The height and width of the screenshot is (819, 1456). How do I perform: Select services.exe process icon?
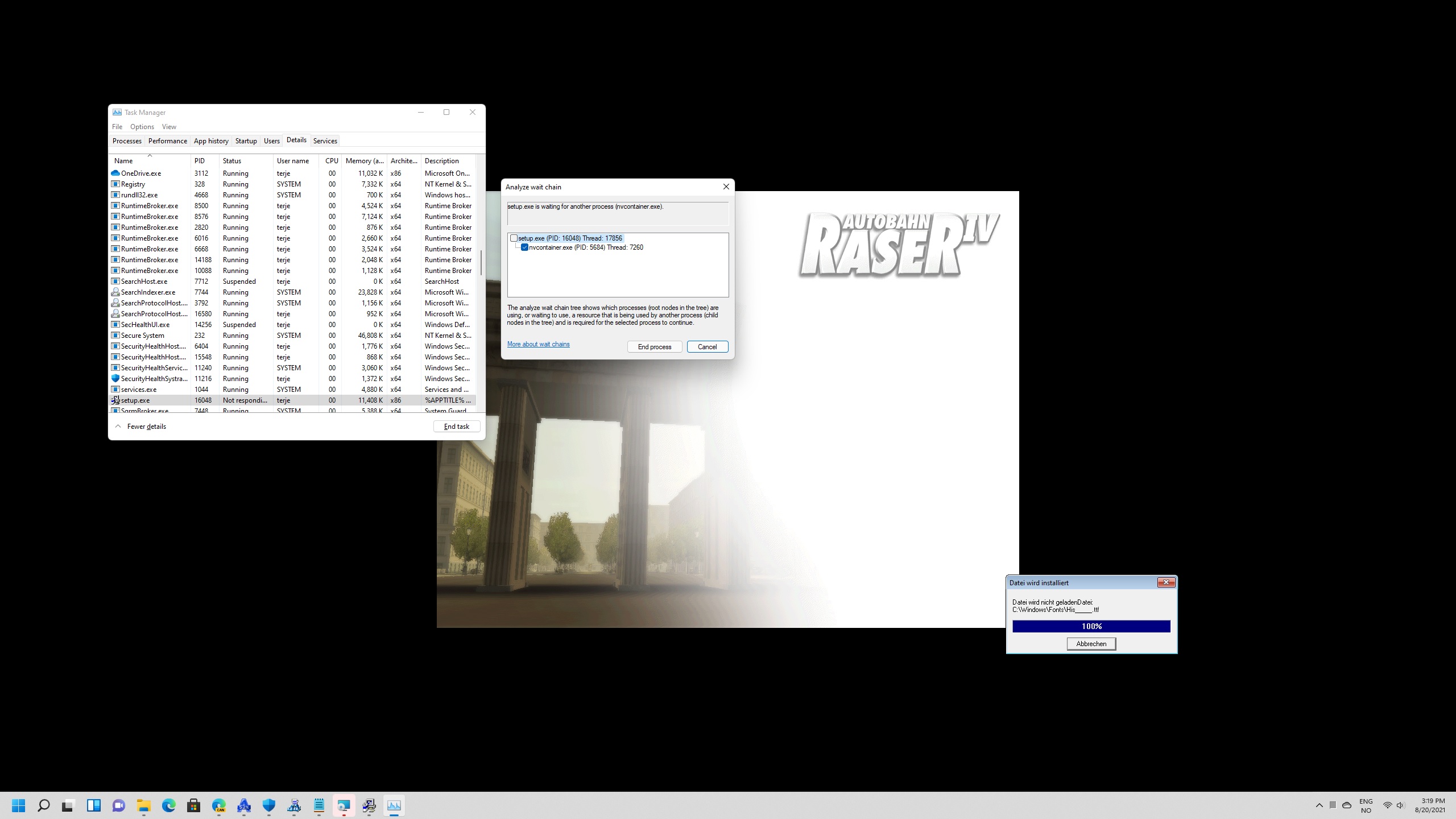115,390
